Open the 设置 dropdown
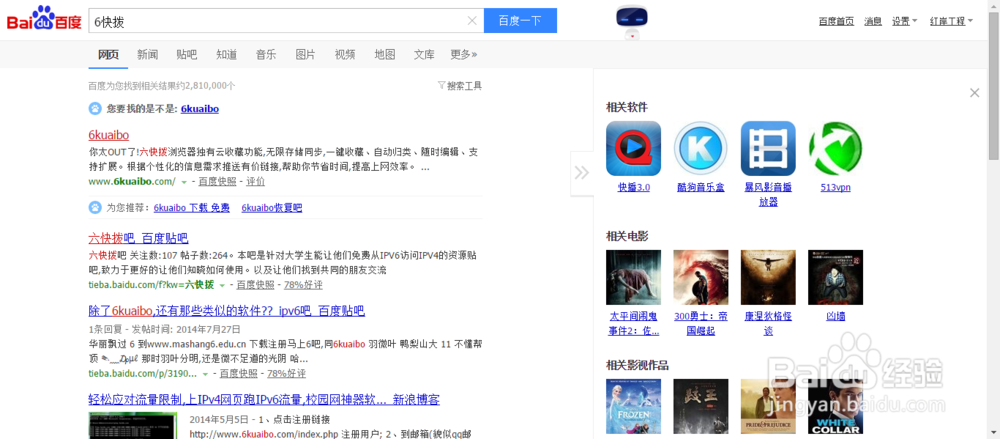The image size is (1000, 439). (x=904, y=21)
